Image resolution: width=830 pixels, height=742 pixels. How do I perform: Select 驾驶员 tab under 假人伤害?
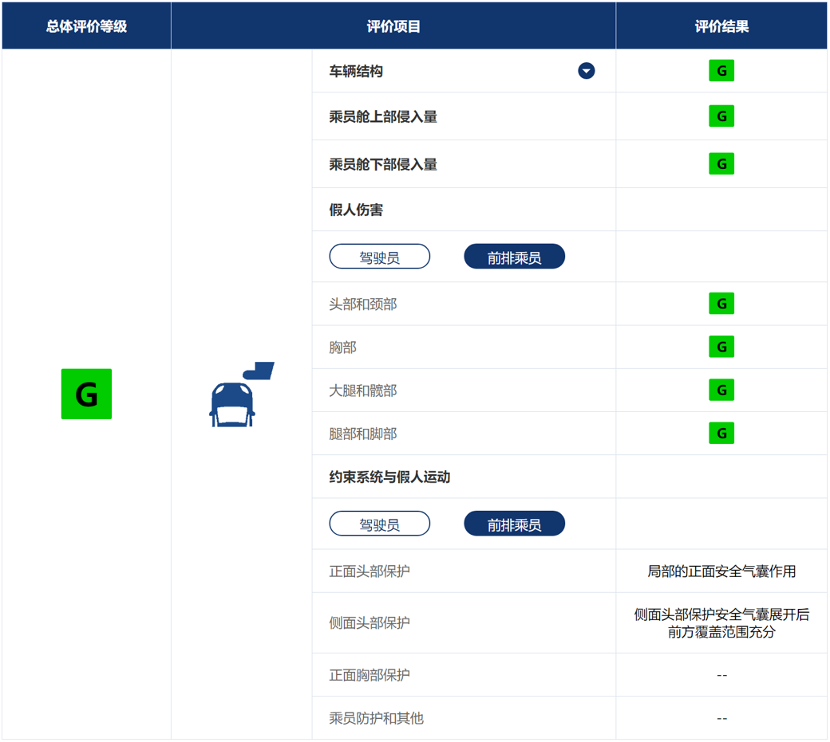point(380,257)
